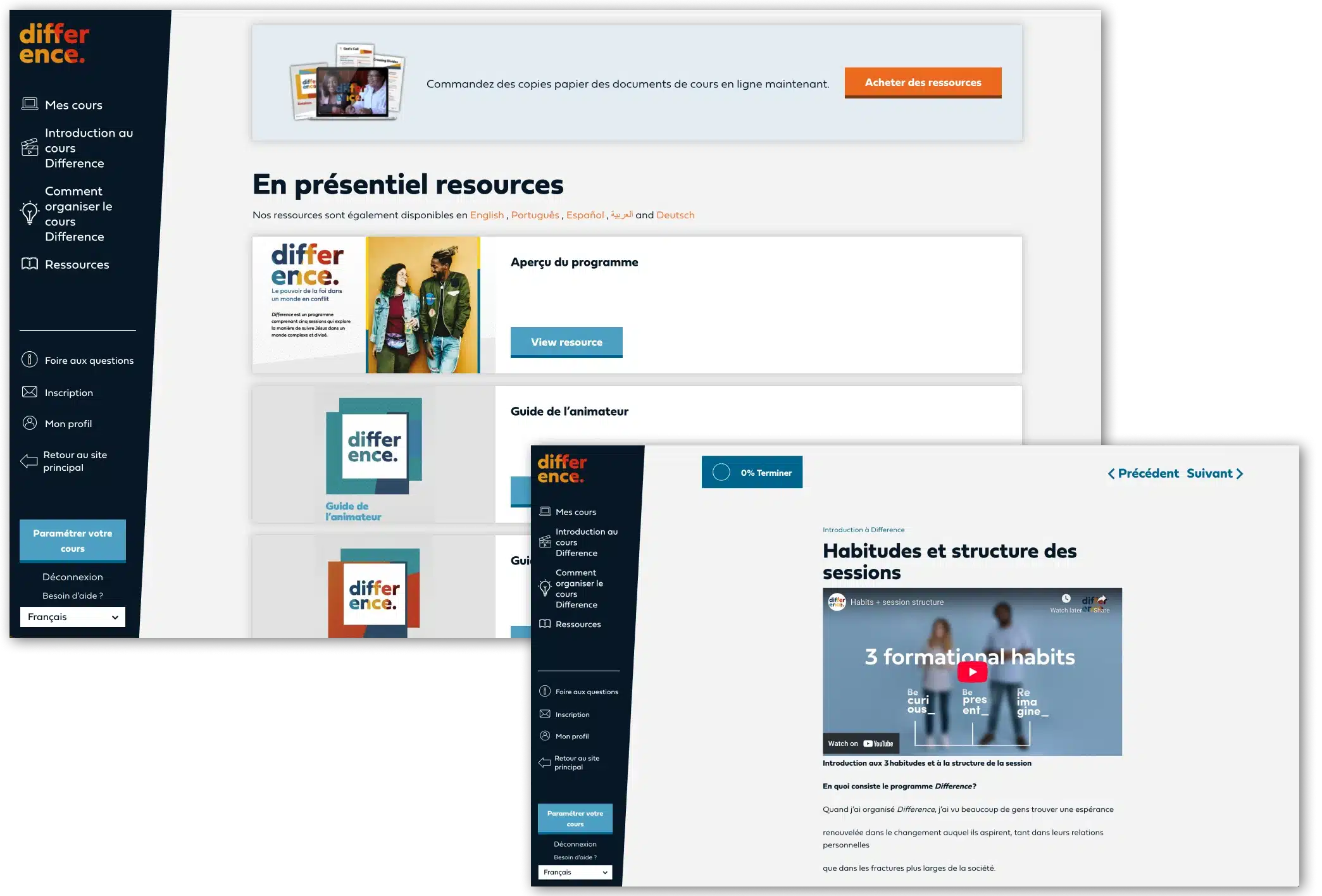
Task: Click View resource for Aperçu du programme
Action: click(566, 342)
